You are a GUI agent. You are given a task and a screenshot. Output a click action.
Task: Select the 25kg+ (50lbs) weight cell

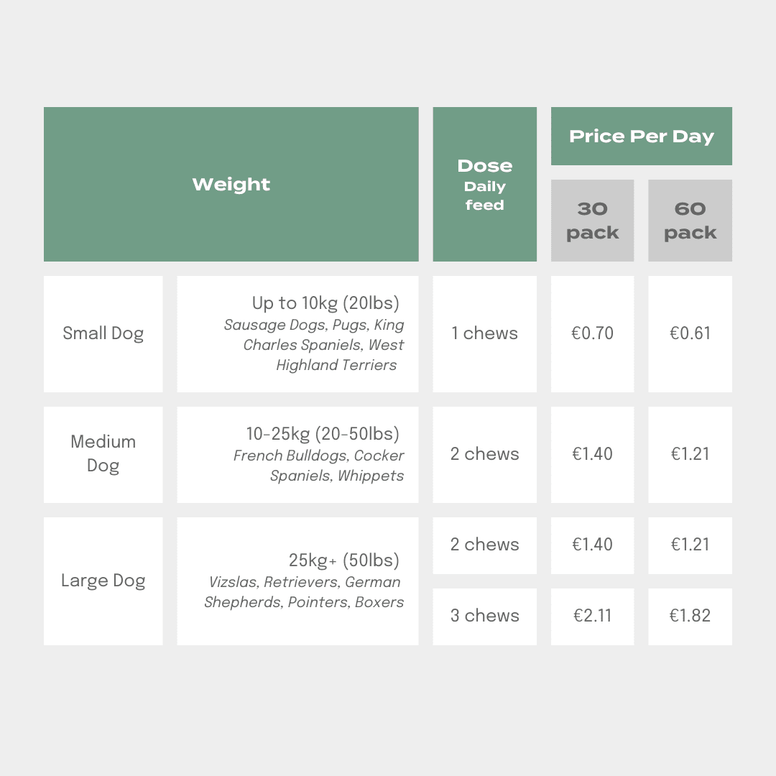pyautogui.click(x=298, y=581)
